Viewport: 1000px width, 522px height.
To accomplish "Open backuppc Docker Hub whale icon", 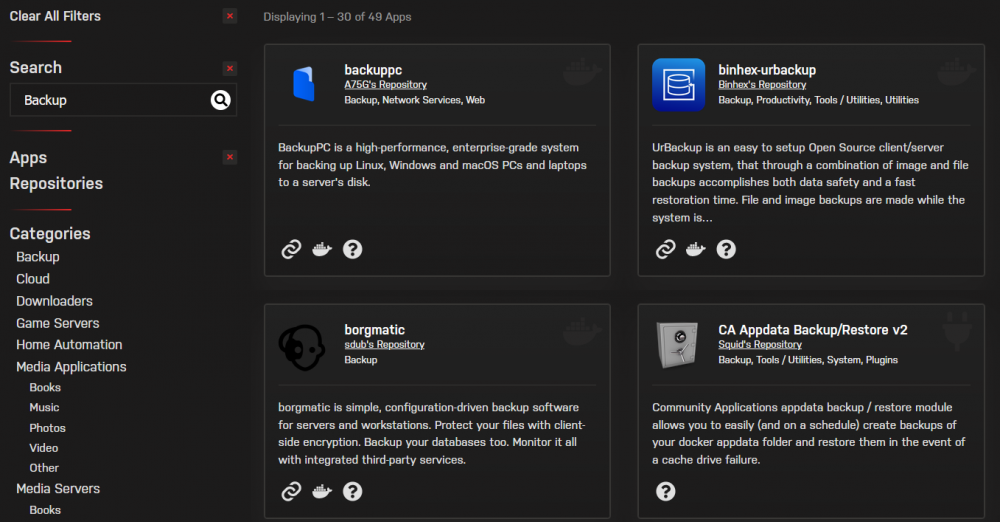I will 322,249.
